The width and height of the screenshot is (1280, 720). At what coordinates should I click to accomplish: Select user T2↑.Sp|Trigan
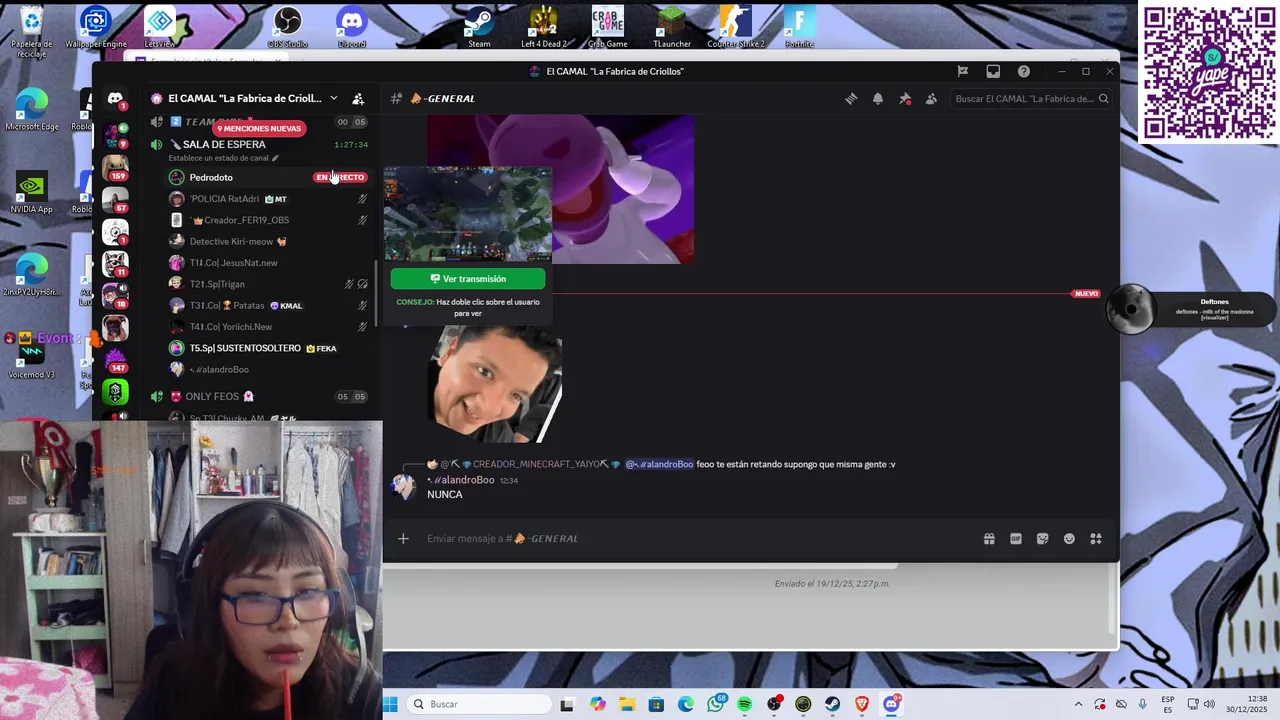tap(217, 284)
